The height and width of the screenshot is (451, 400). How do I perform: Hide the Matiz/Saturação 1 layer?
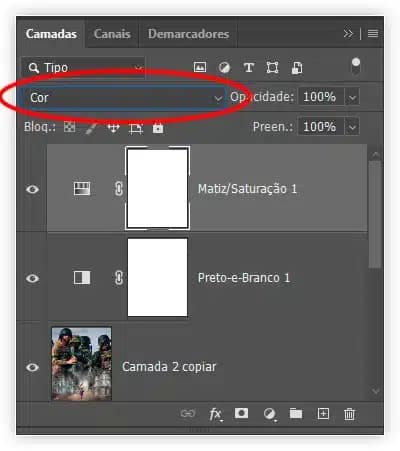[x=32, y=189]
